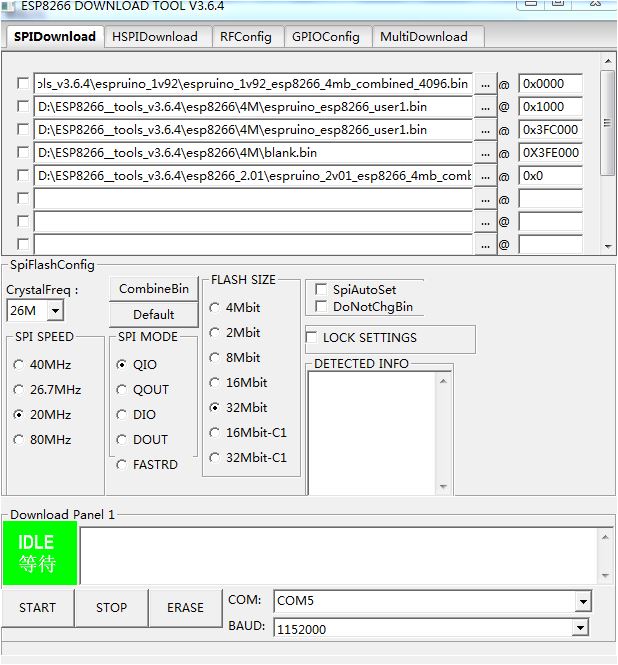
Task: Click the 0X3FE000 address field
Action: (550, 153)
